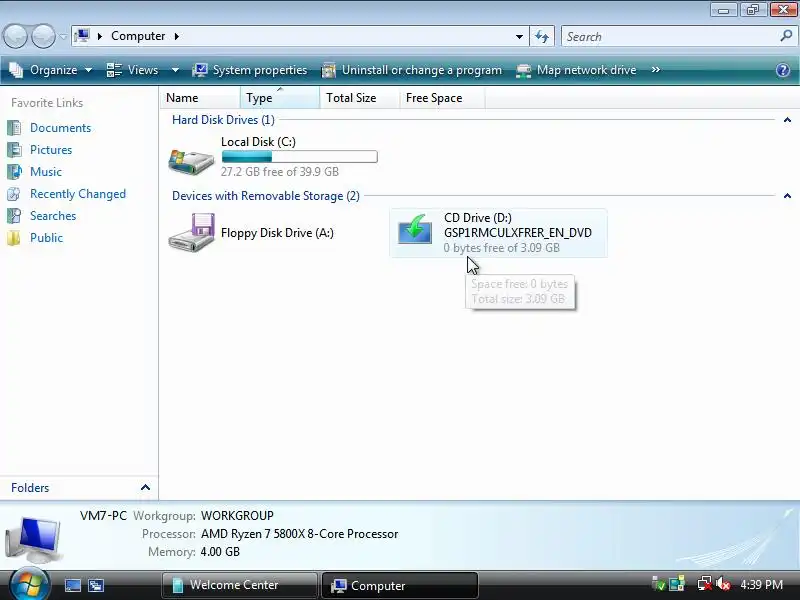Click Uninstall or change a program

coord(411,70)
